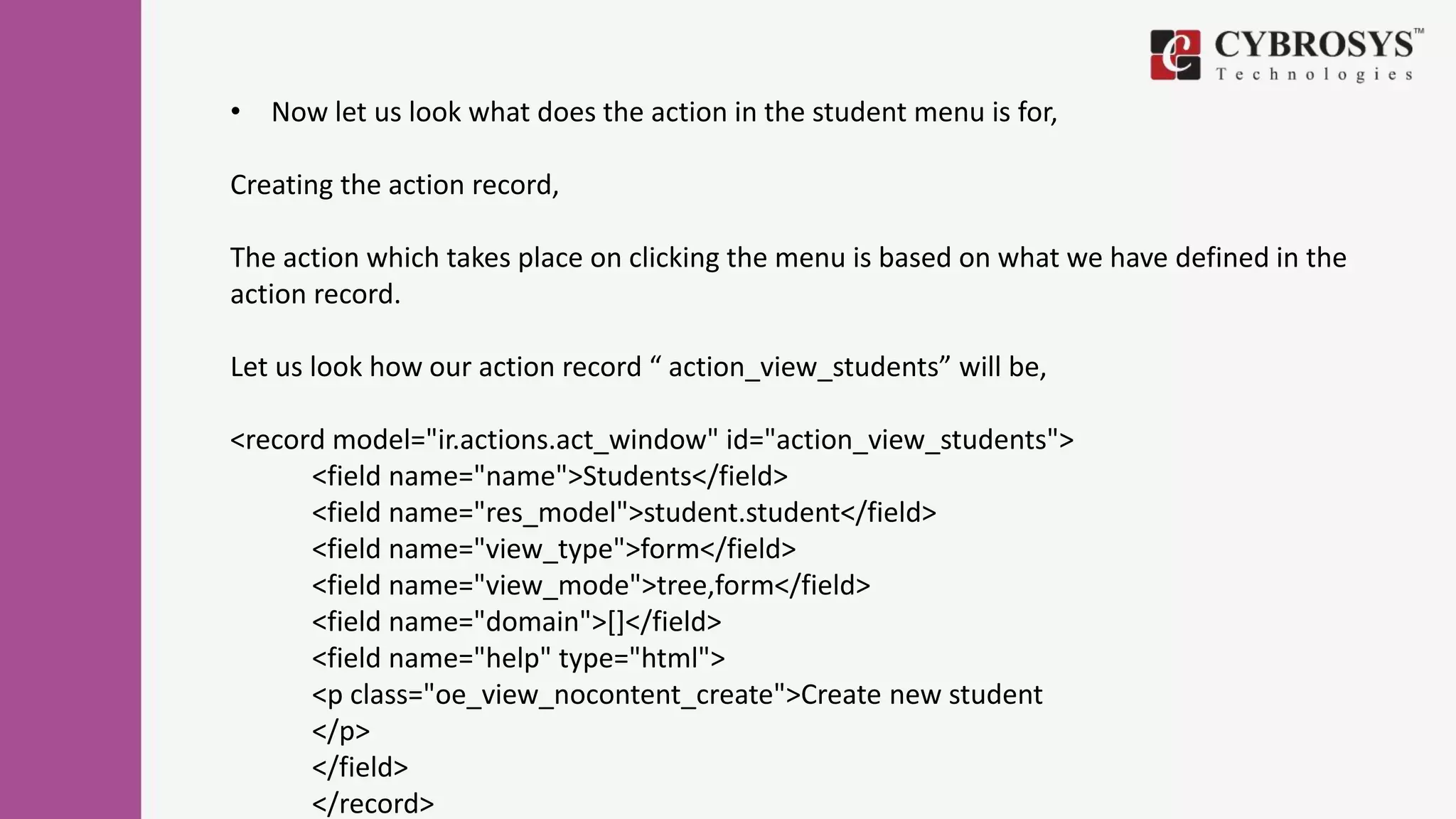Click the closing </record> tag

373,803
